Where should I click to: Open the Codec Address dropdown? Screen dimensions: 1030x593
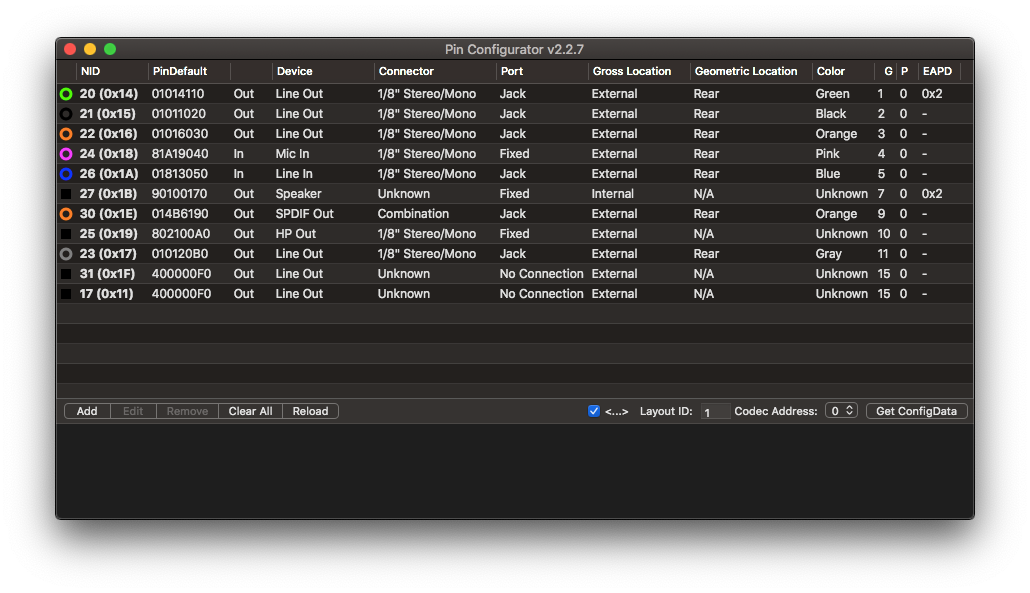pos(841,411)
